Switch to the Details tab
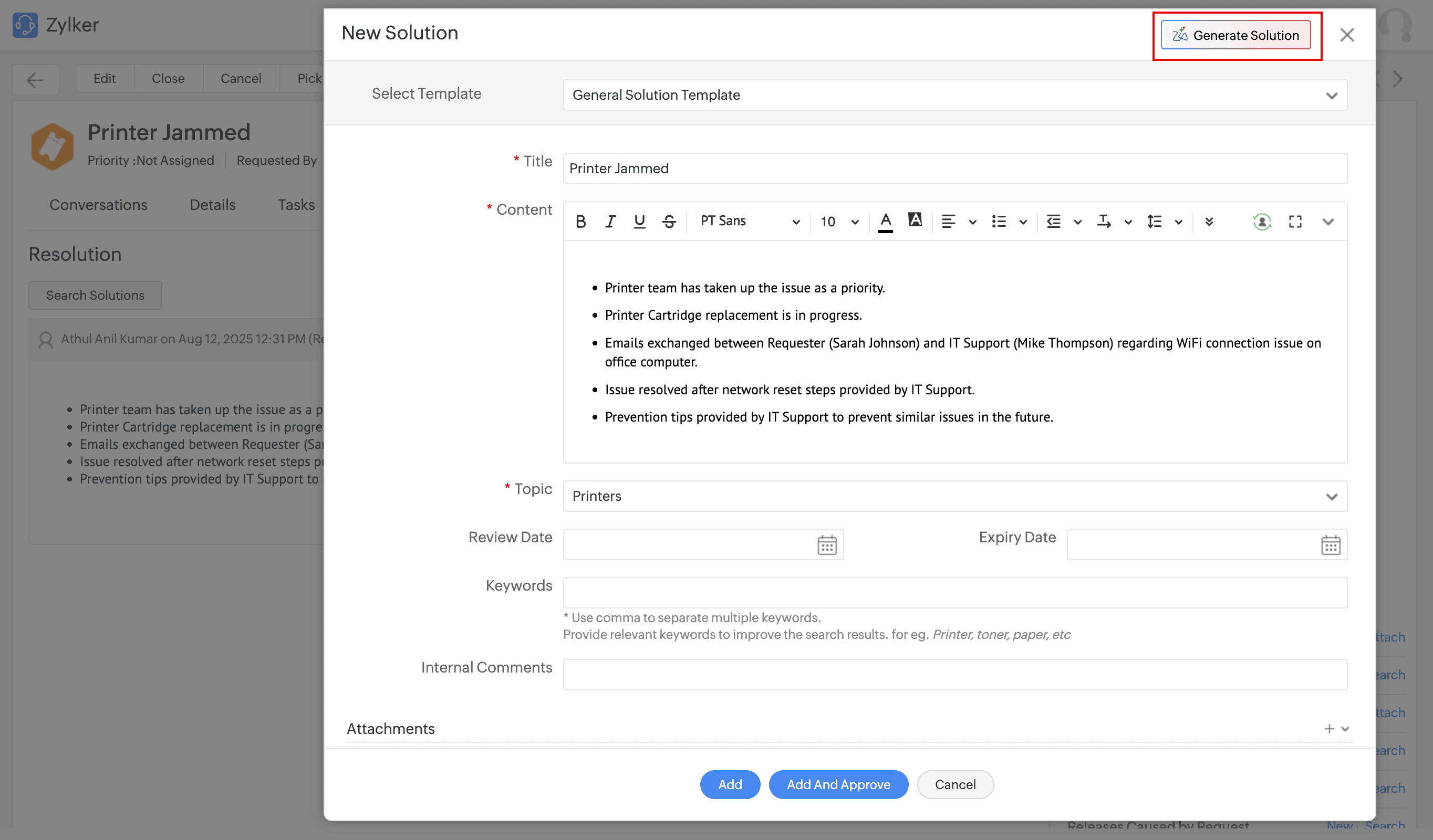The image size is (1433, 840). [x=213, y=205]
